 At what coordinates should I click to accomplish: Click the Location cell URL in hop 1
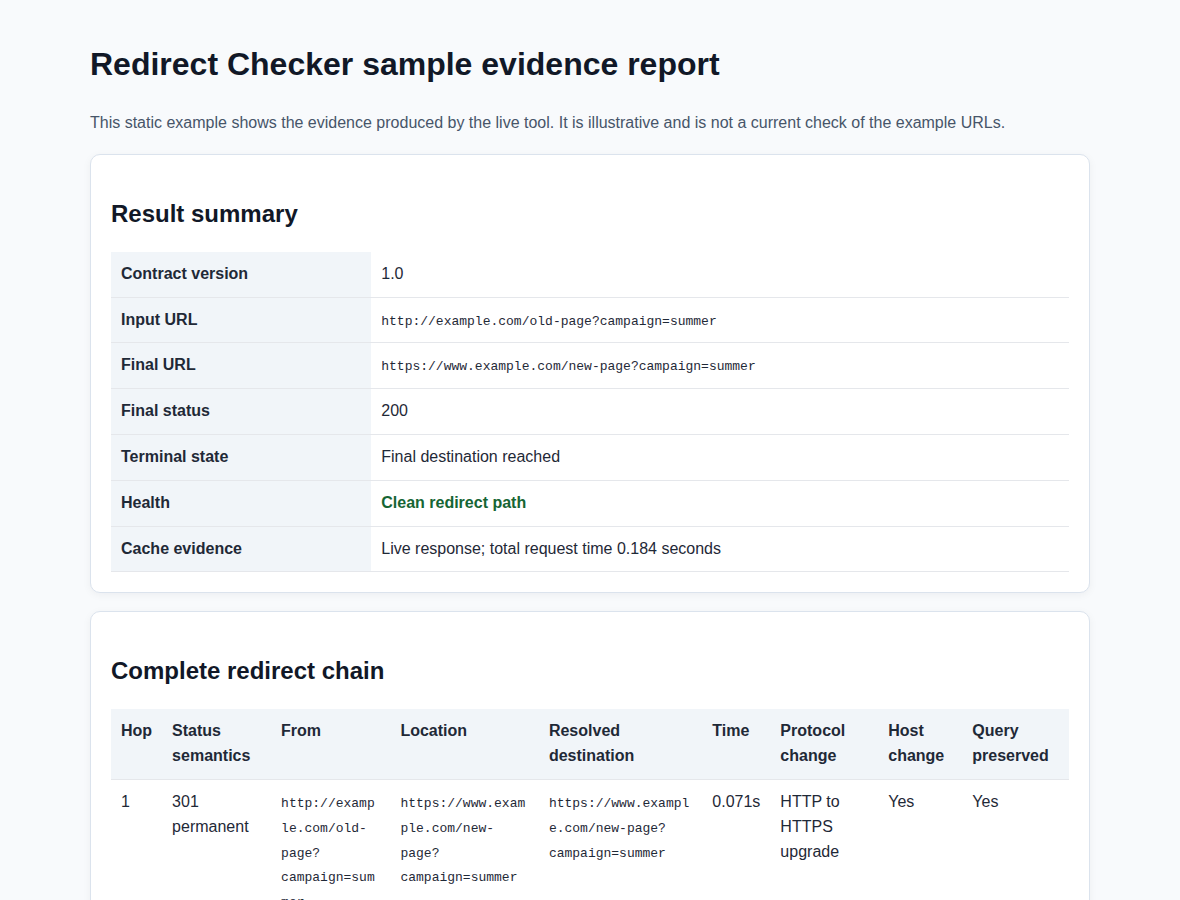(463, 840)
